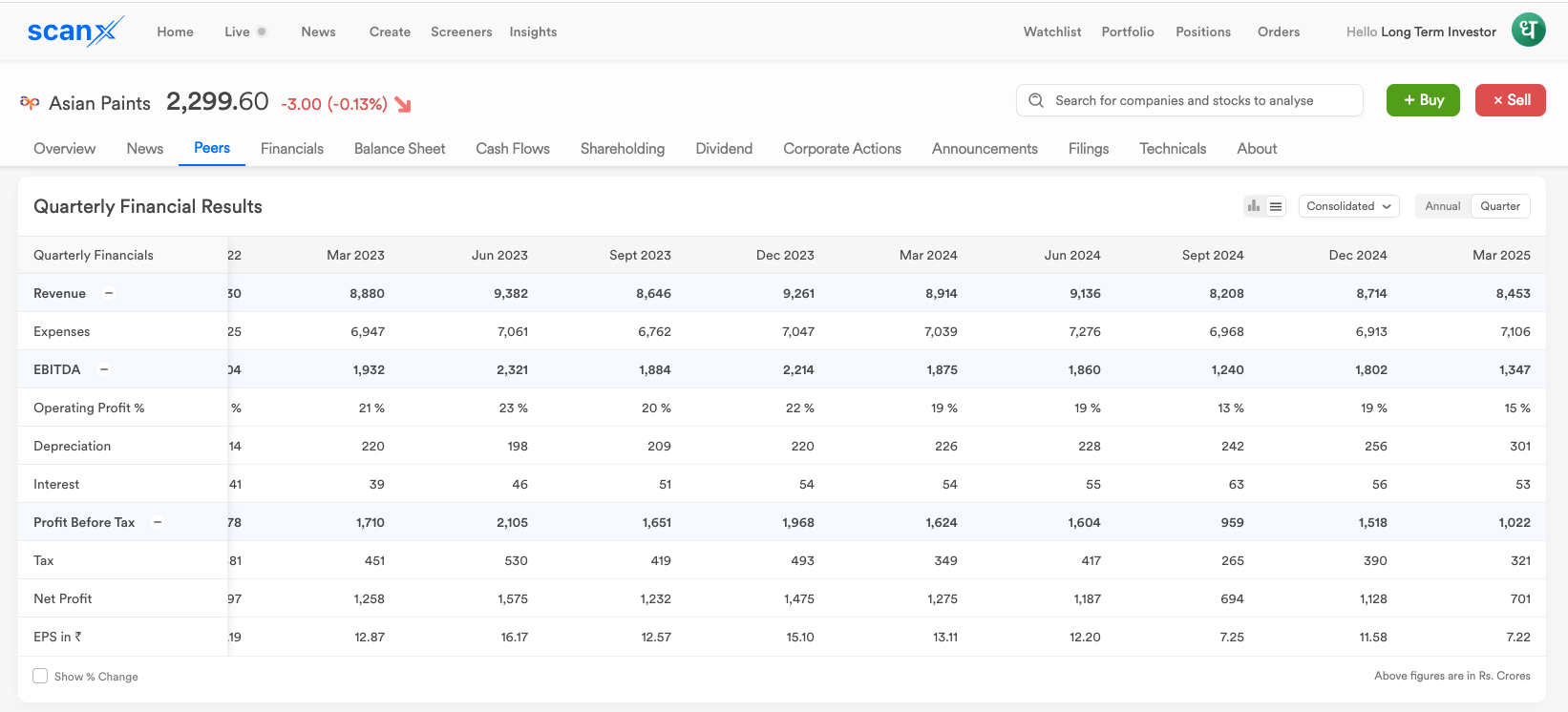Image resolution: width=1568 pixels, height=712 pixels.
Task: Click the Net Profit row label
Action: coord(63,598)
